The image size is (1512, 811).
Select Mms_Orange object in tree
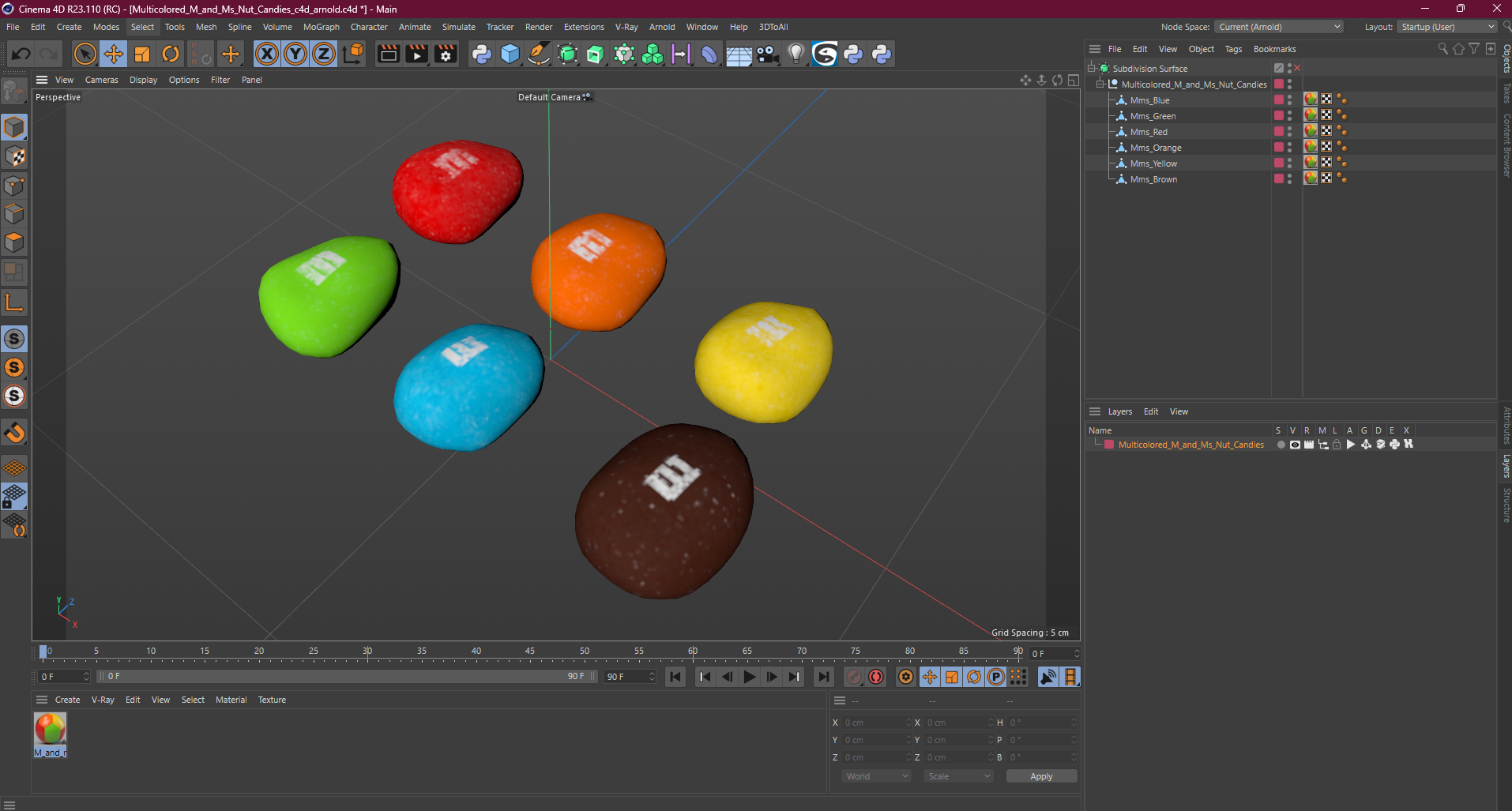(1156, 148)
